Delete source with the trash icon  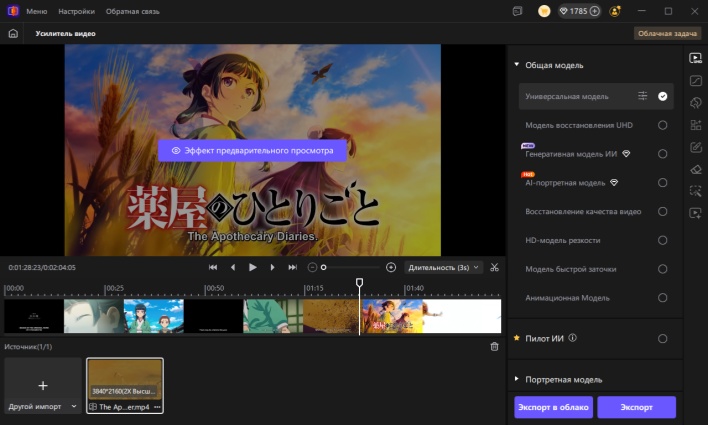tap(494, 346)
